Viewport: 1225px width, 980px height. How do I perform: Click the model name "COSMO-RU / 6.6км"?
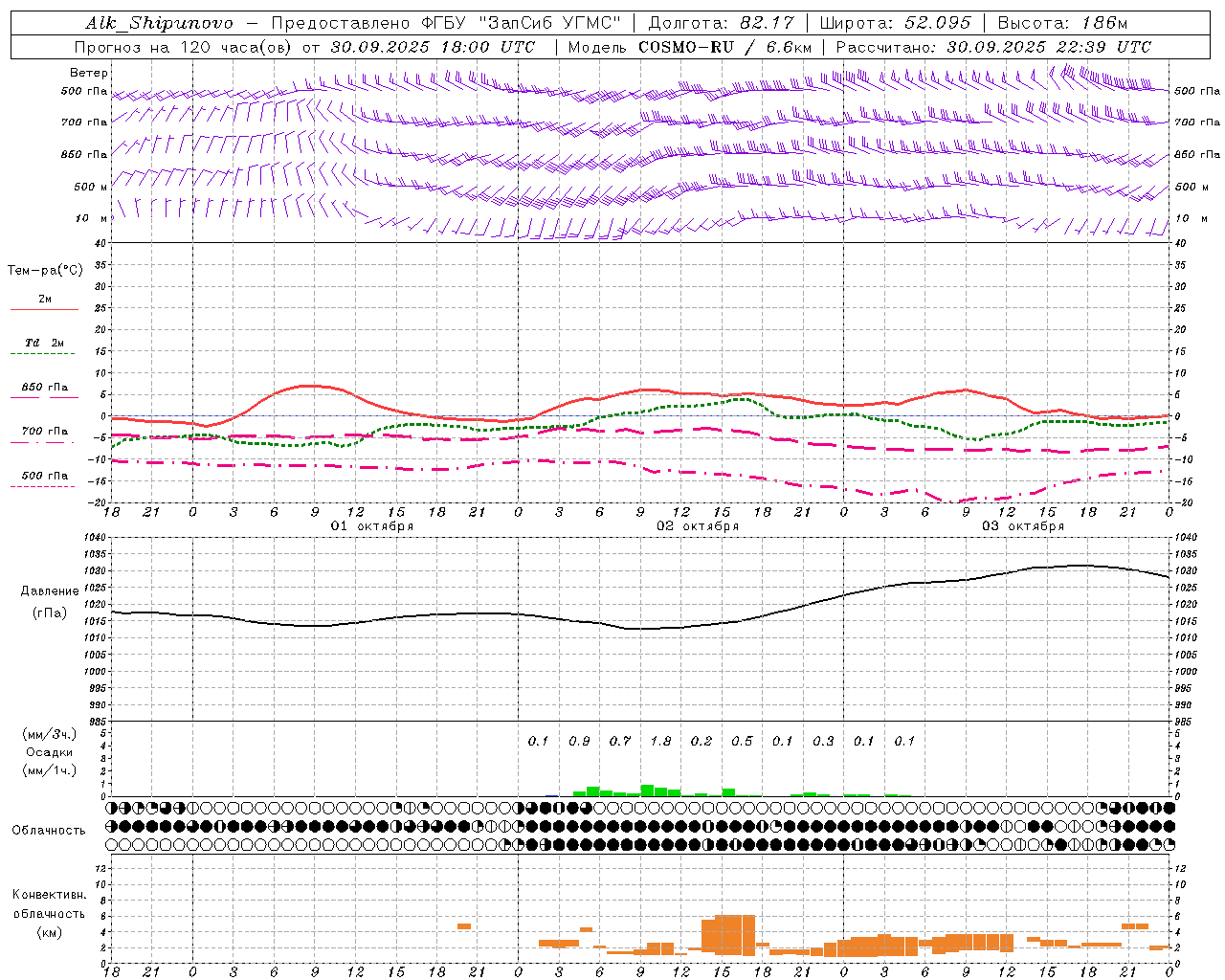[724, 47]
